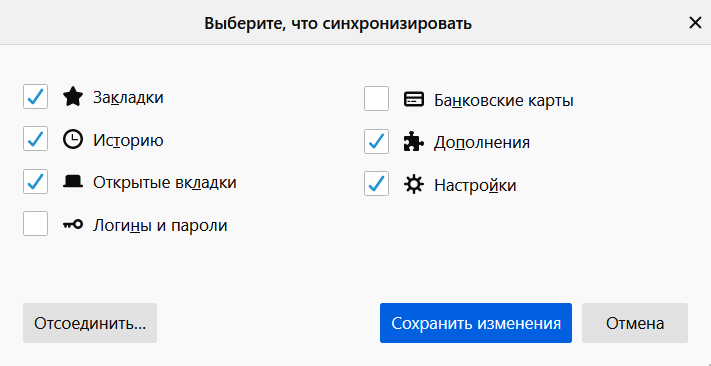The image size is (711, 366).
Task: Uncheck the Настройки checkbox
Action: 376,183
